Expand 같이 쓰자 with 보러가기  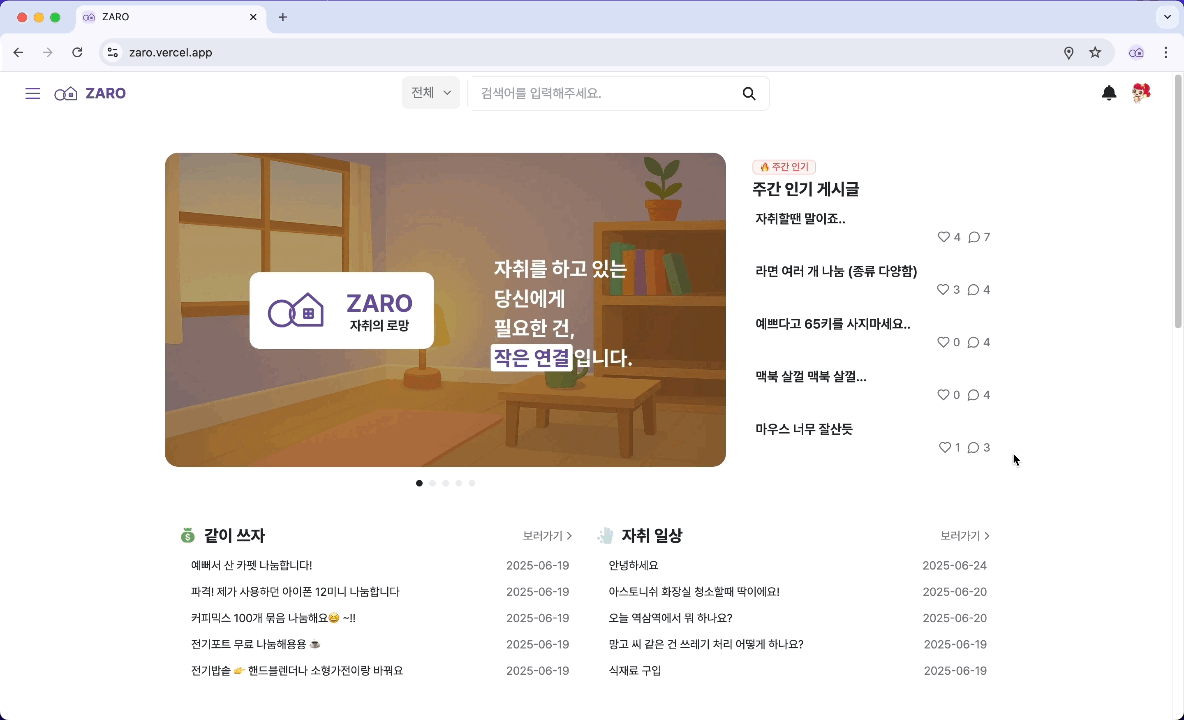point(547,536)
